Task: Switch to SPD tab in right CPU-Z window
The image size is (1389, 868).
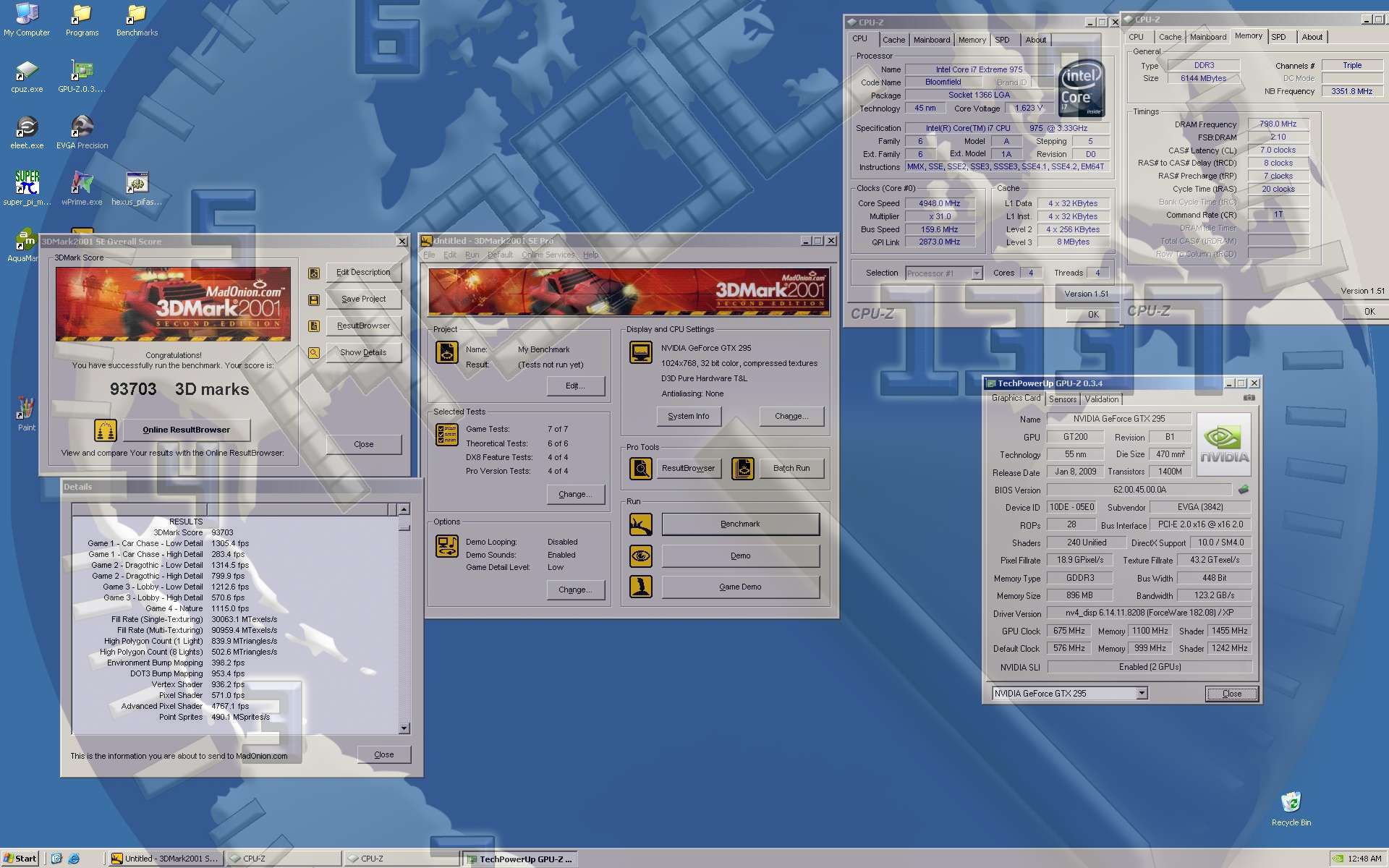Action: (1279, 38)
